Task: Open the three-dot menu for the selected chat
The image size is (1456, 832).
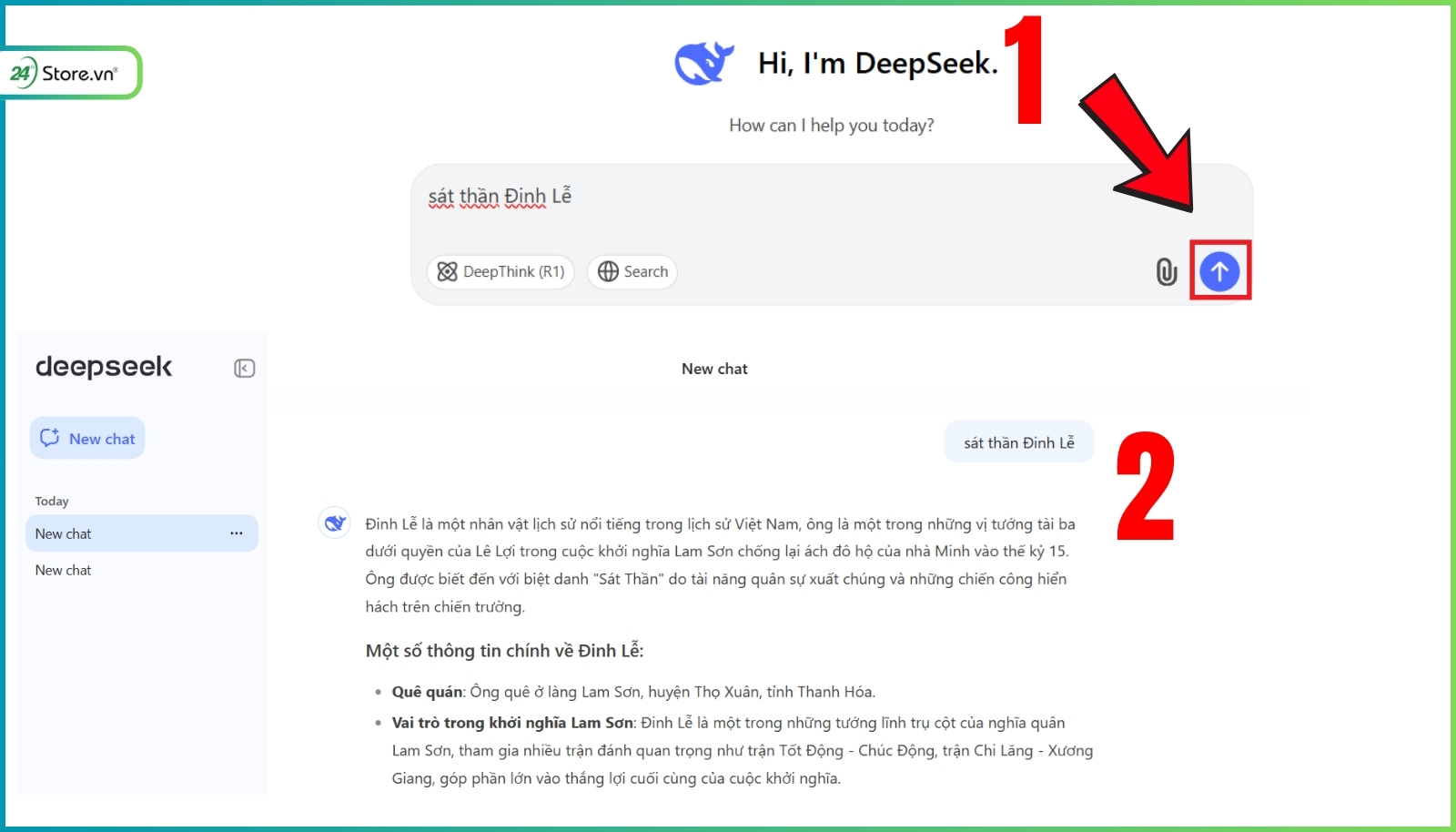Action: [x=237, y=533]
